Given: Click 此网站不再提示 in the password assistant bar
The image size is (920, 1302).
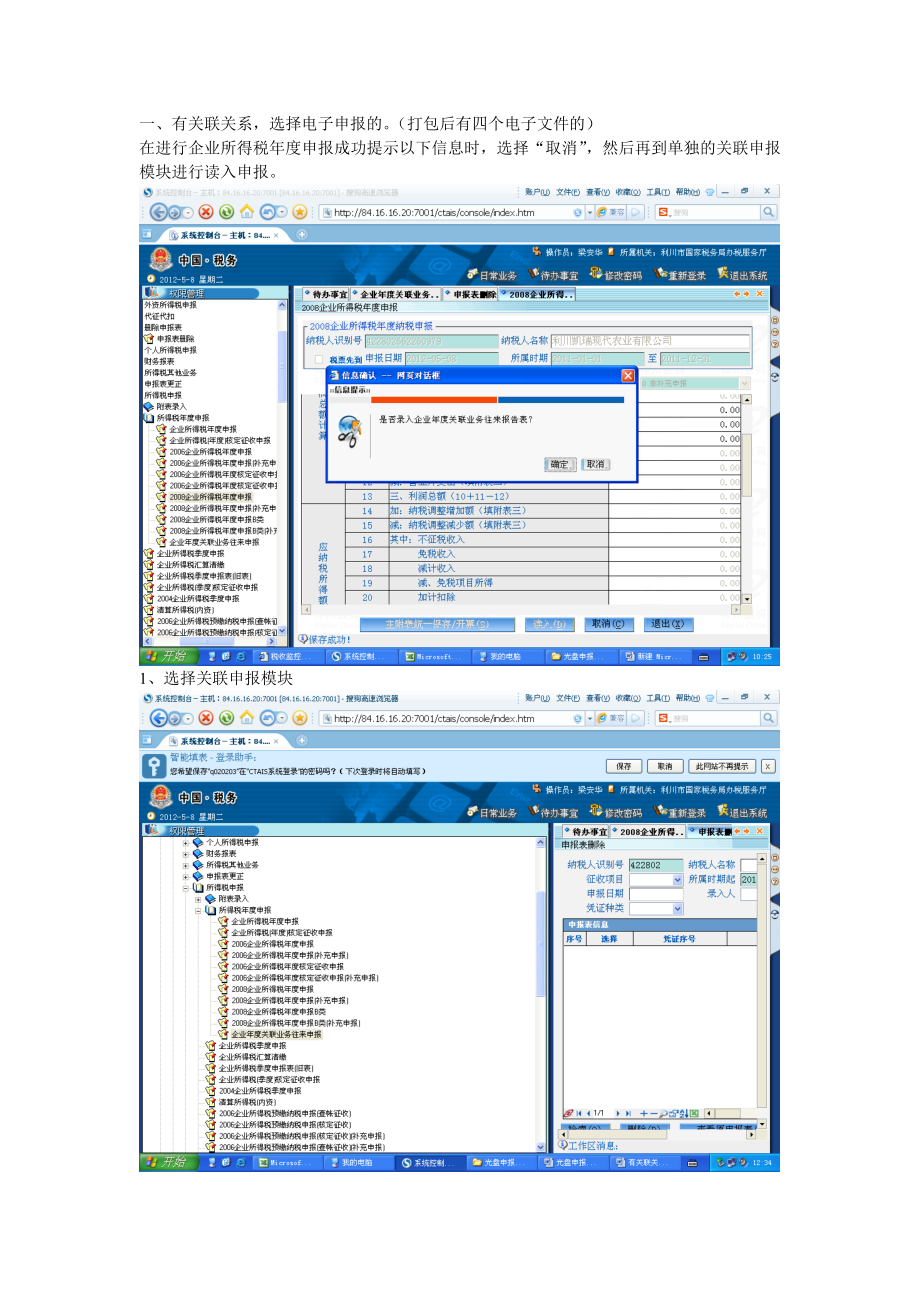Looking at the screenshot, I should 721,766.
